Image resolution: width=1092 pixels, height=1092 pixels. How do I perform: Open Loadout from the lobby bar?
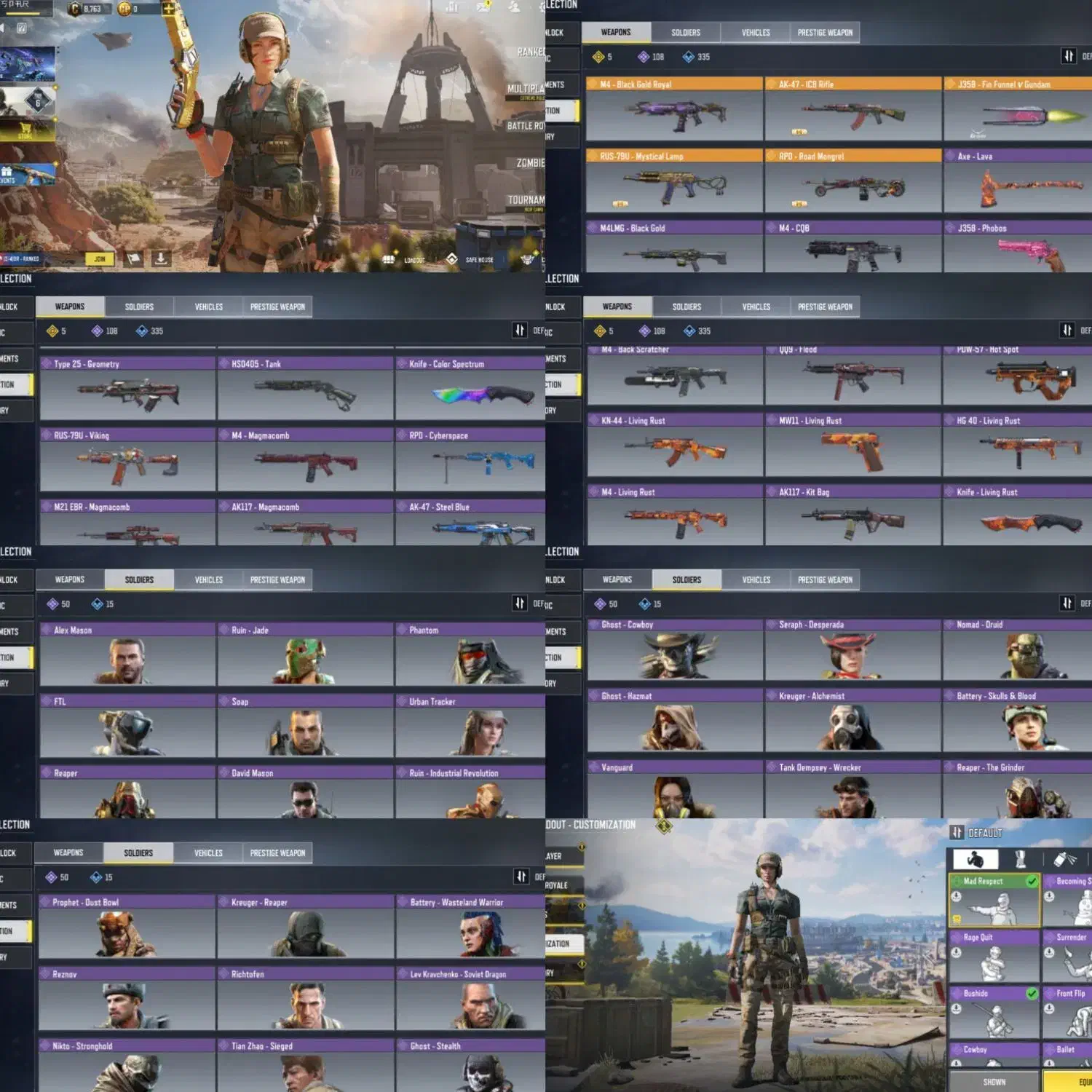[404, 260]
